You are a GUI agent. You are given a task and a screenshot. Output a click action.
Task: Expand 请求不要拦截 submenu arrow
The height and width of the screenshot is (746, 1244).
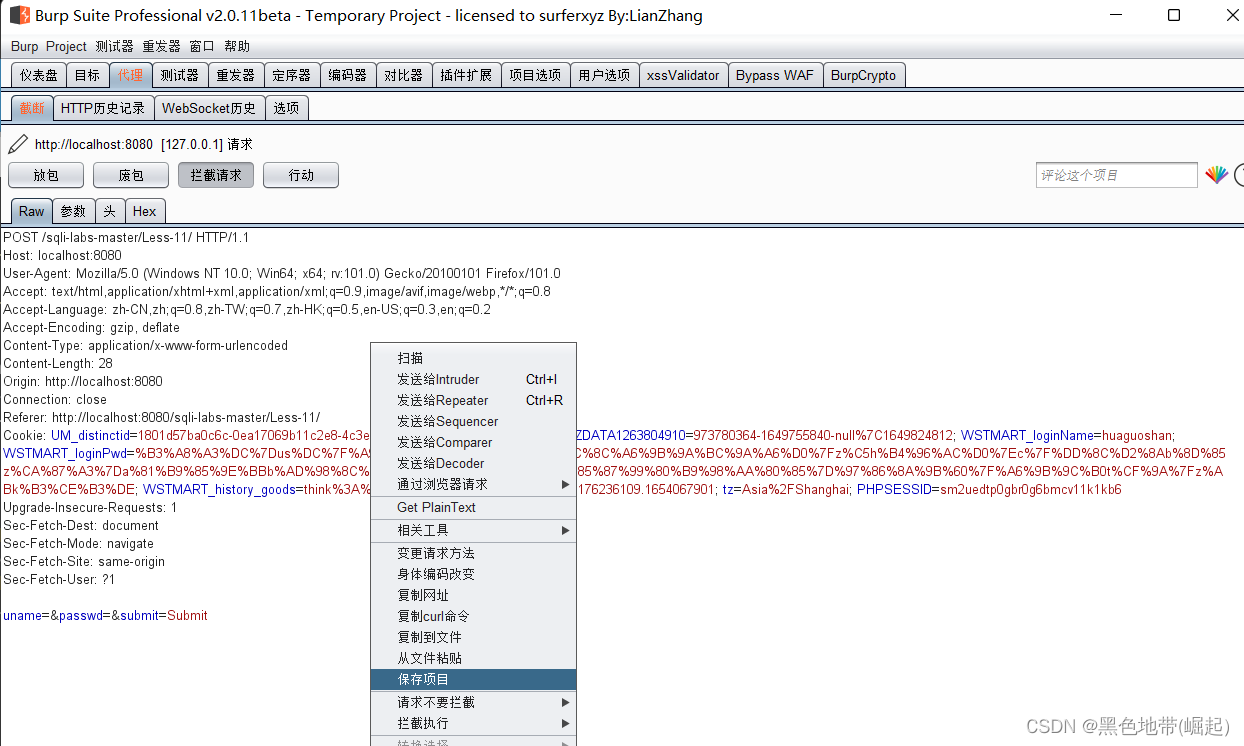[x=565, y=703]
